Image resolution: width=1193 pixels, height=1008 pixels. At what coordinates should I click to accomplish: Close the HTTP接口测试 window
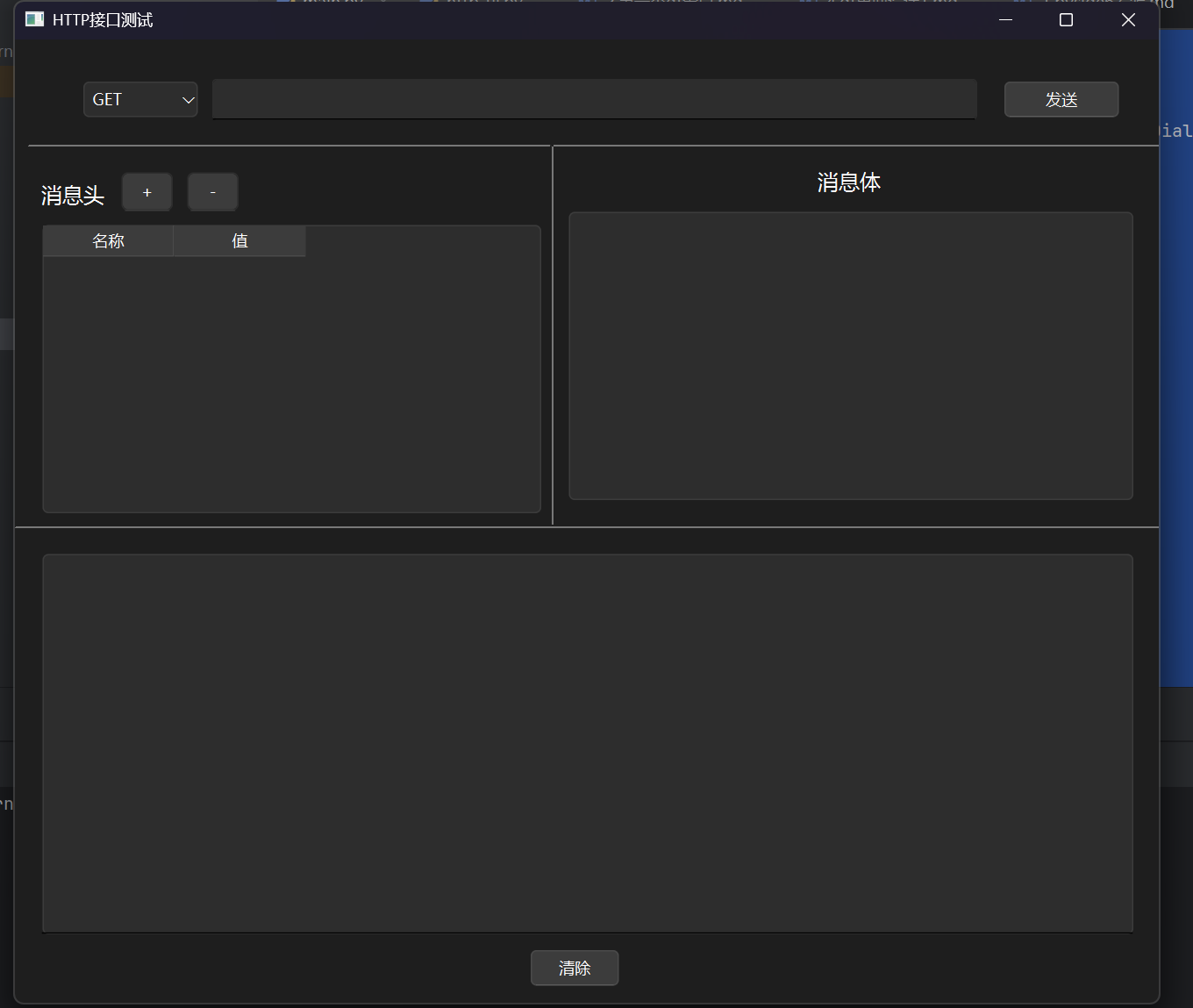click(1128, 19)
